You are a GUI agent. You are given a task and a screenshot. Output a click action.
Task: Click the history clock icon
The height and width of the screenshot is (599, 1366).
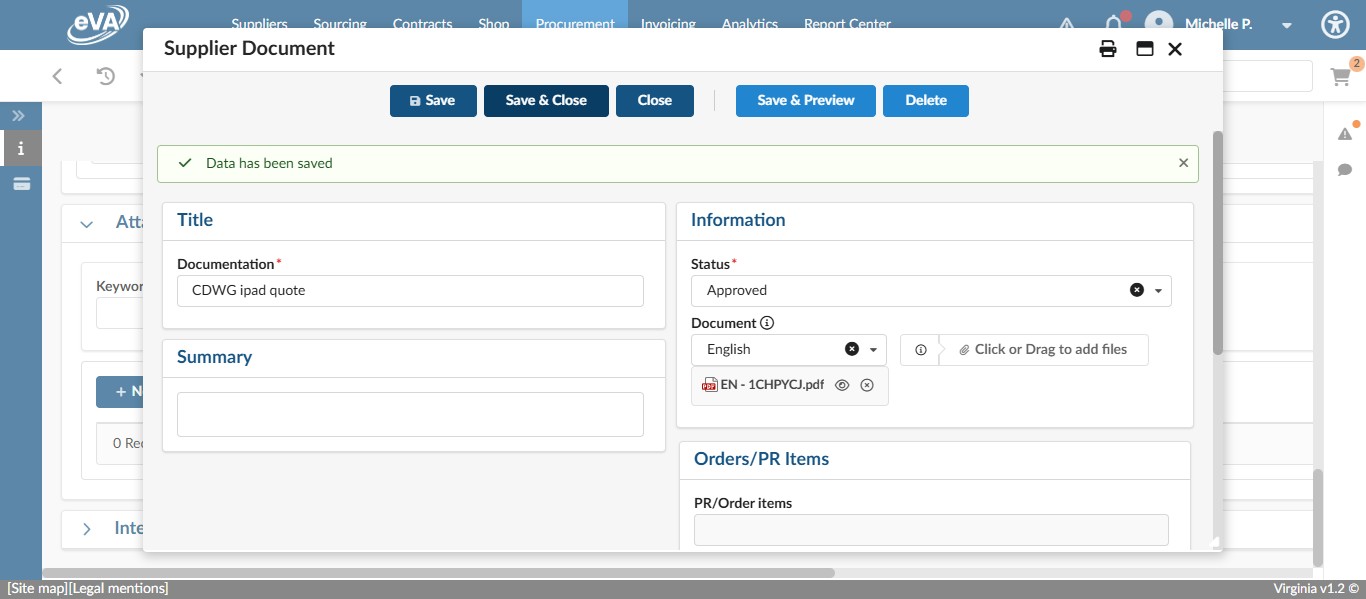coord(106,76)
